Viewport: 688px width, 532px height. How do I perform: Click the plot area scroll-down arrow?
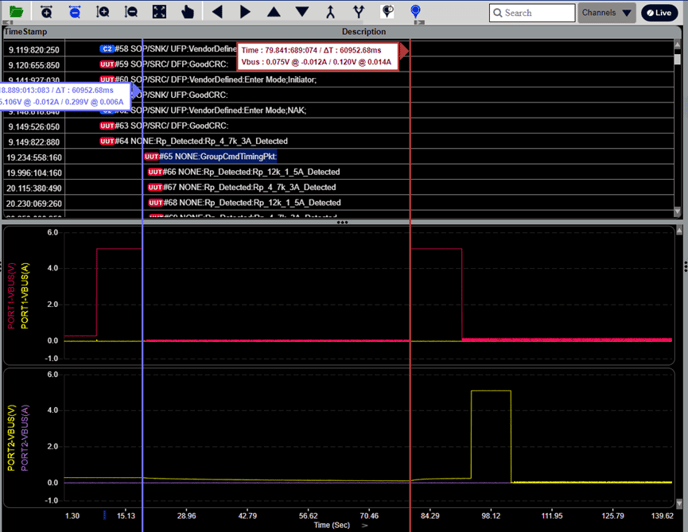click(x=679, y=503)
